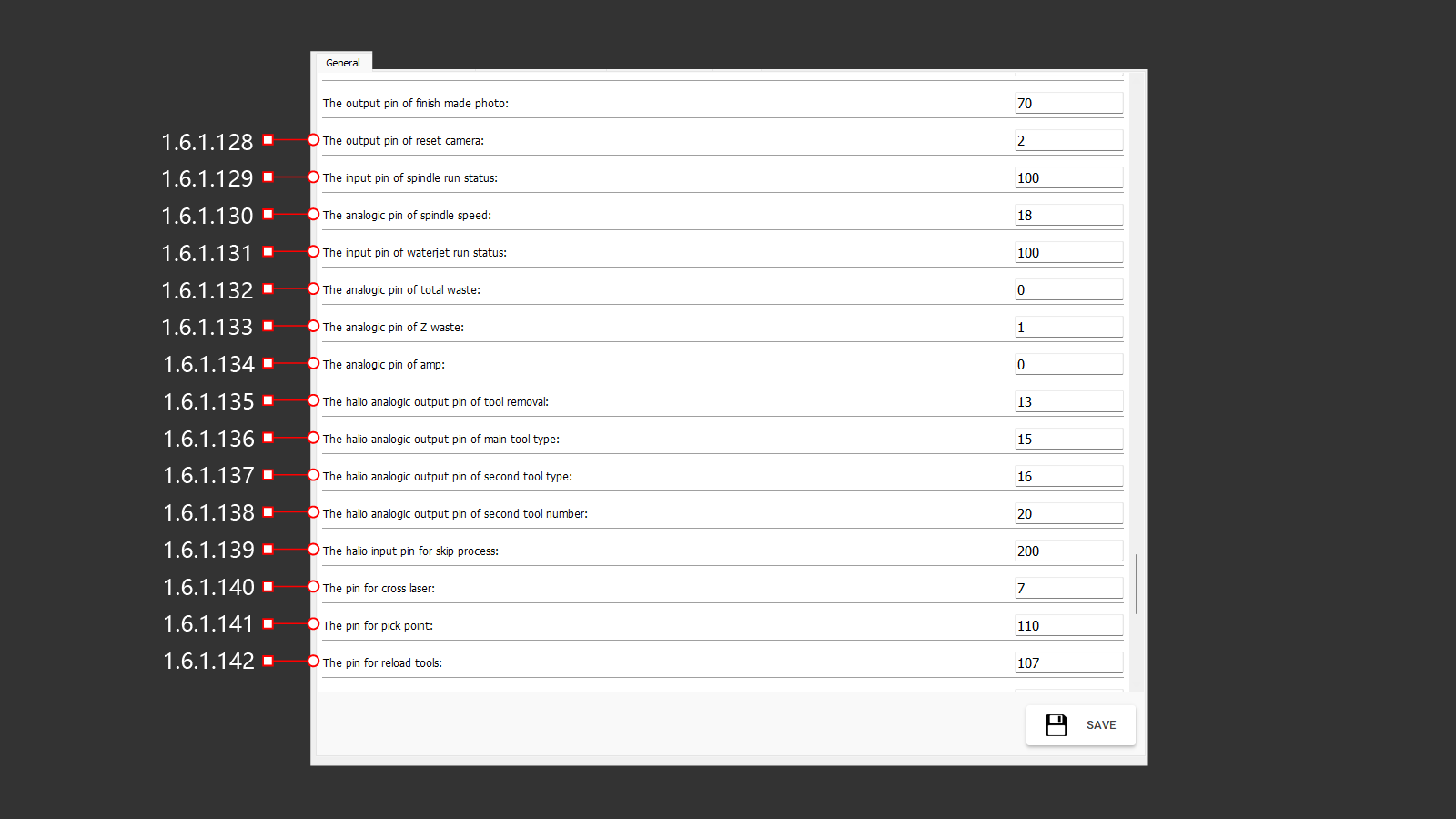Focus the total waste analogic pin field
1456x819 pixels.
pos(1068,290)
